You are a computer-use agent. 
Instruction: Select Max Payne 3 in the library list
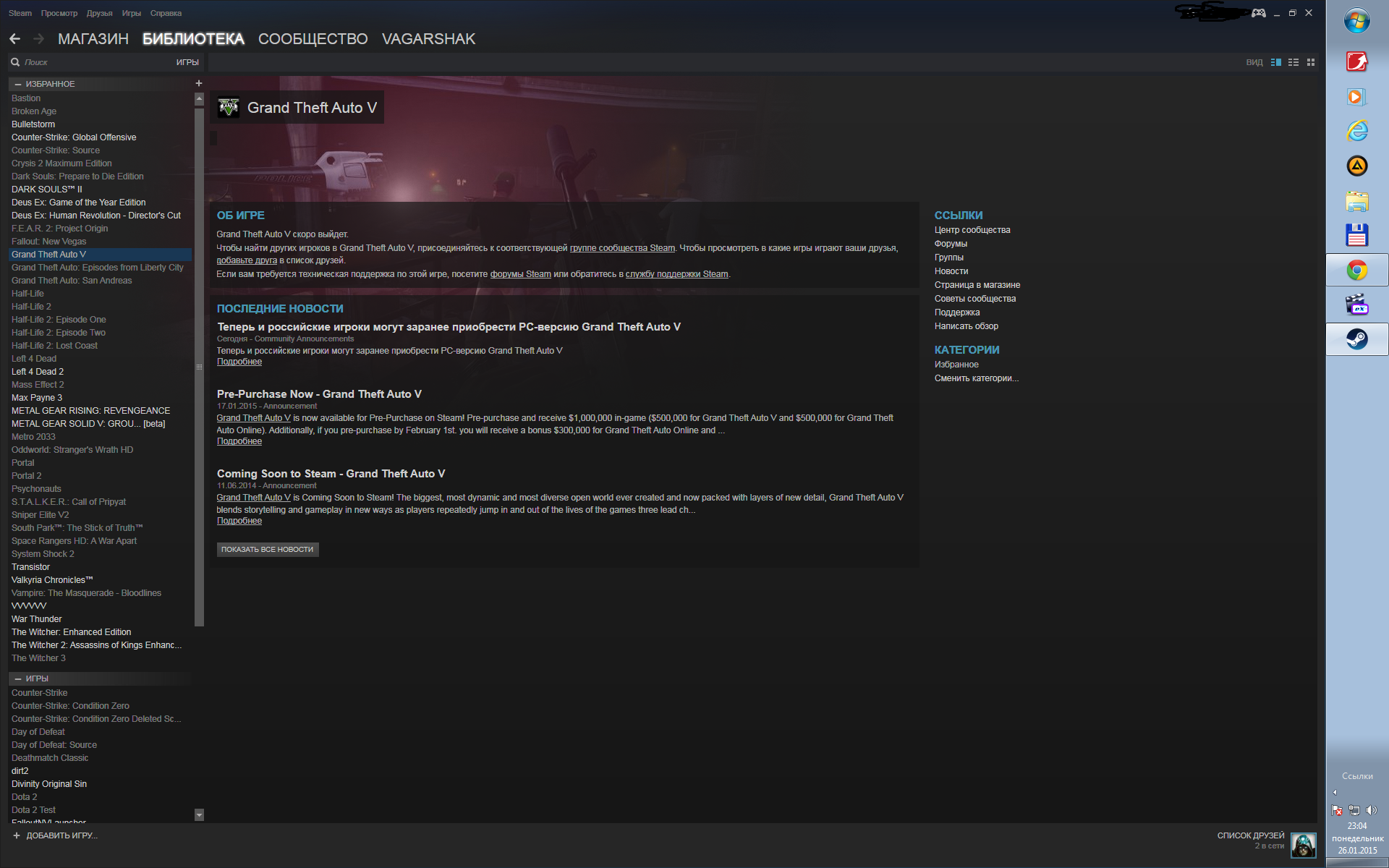[x=37, y=398]
